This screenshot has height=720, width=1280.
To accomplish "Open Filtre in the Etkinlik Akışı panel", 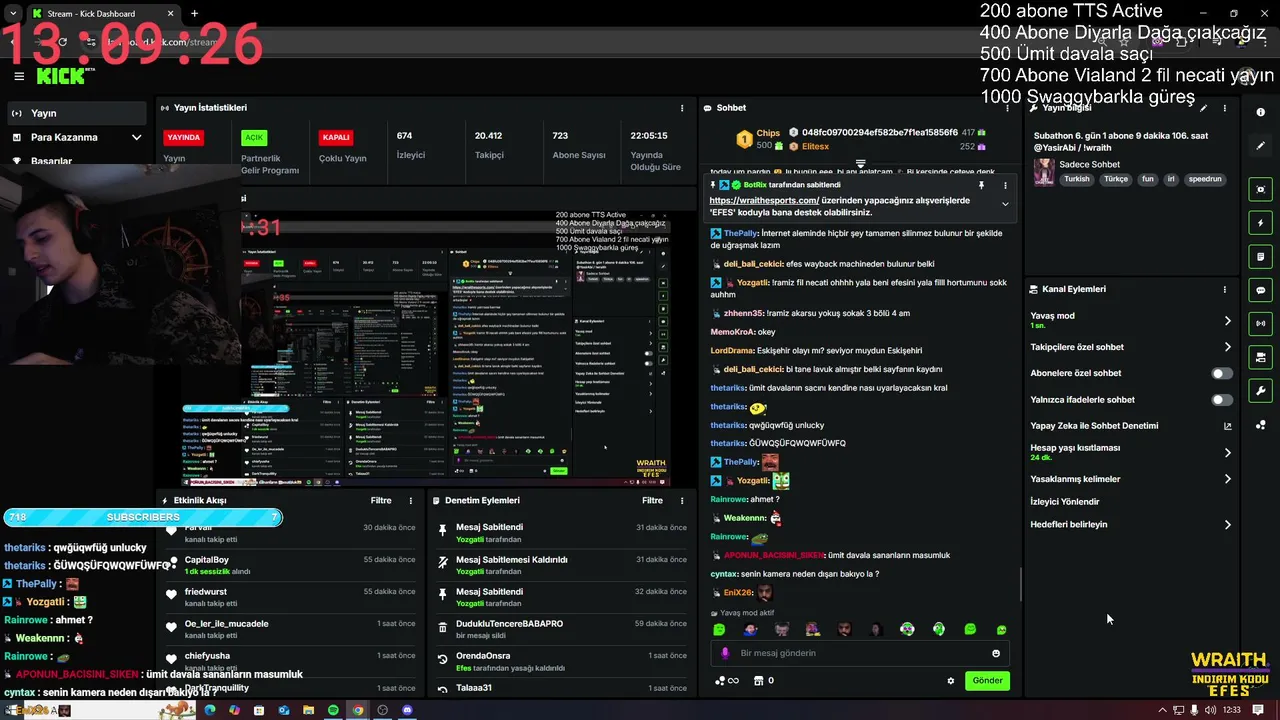I will coord(381,500).
